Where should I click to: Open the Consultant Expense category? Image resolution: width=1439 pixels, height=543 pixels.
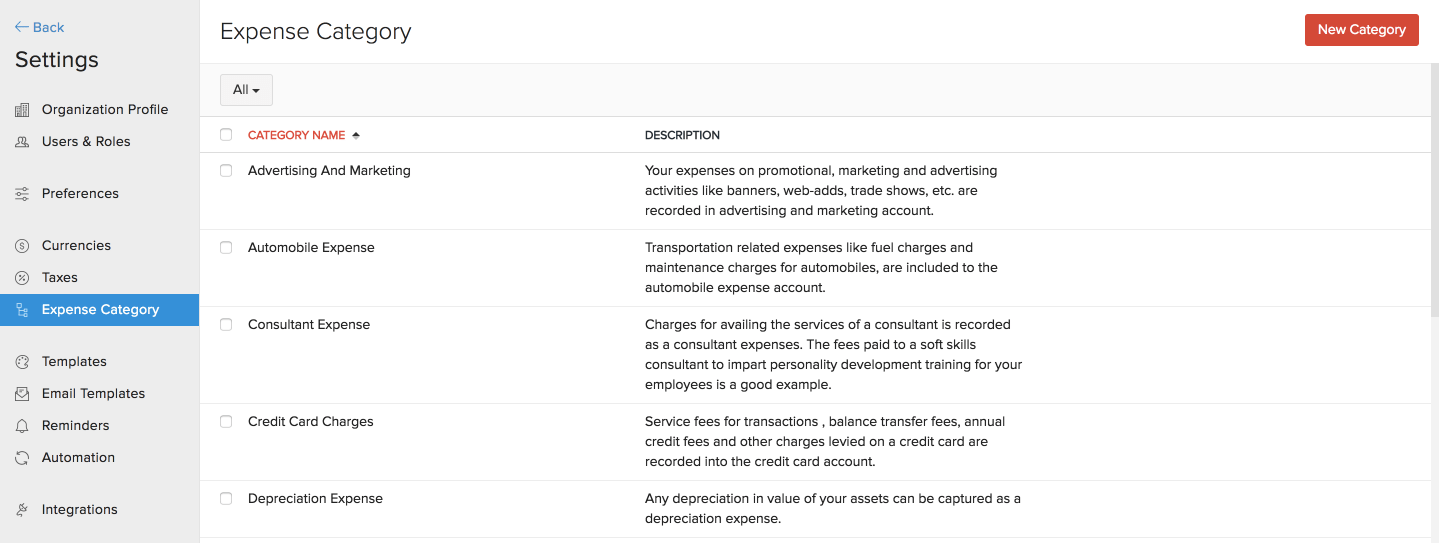tap(309, 325)
